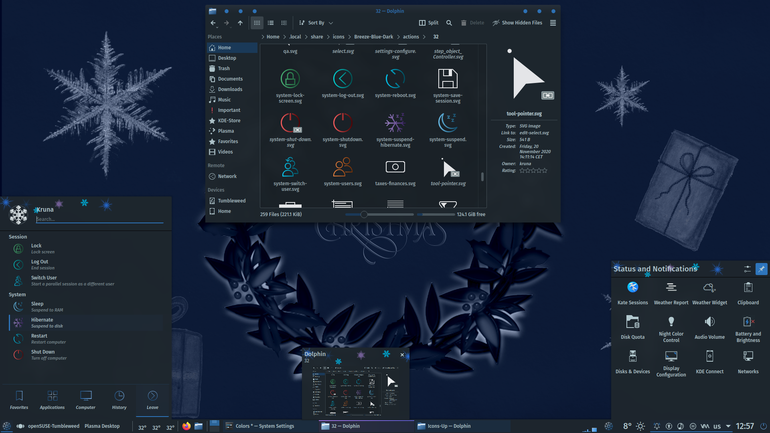
Task: Go to Downloads in Places sidebar
Action: pyautogui.click(x=231, y=89)
